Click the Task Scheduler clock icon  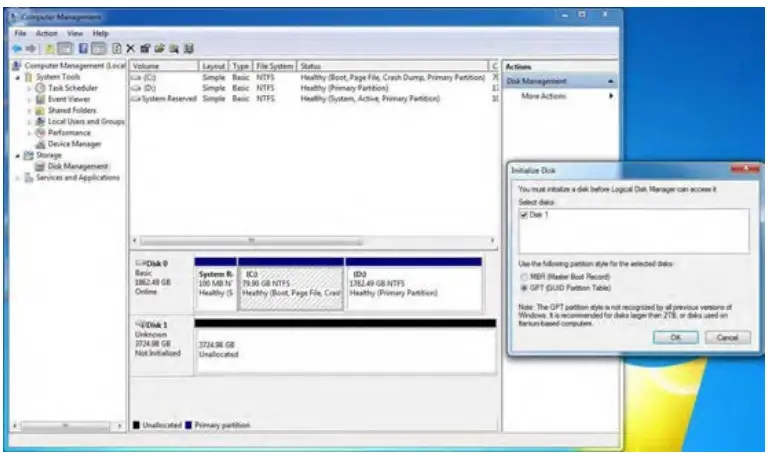(41, 88)
